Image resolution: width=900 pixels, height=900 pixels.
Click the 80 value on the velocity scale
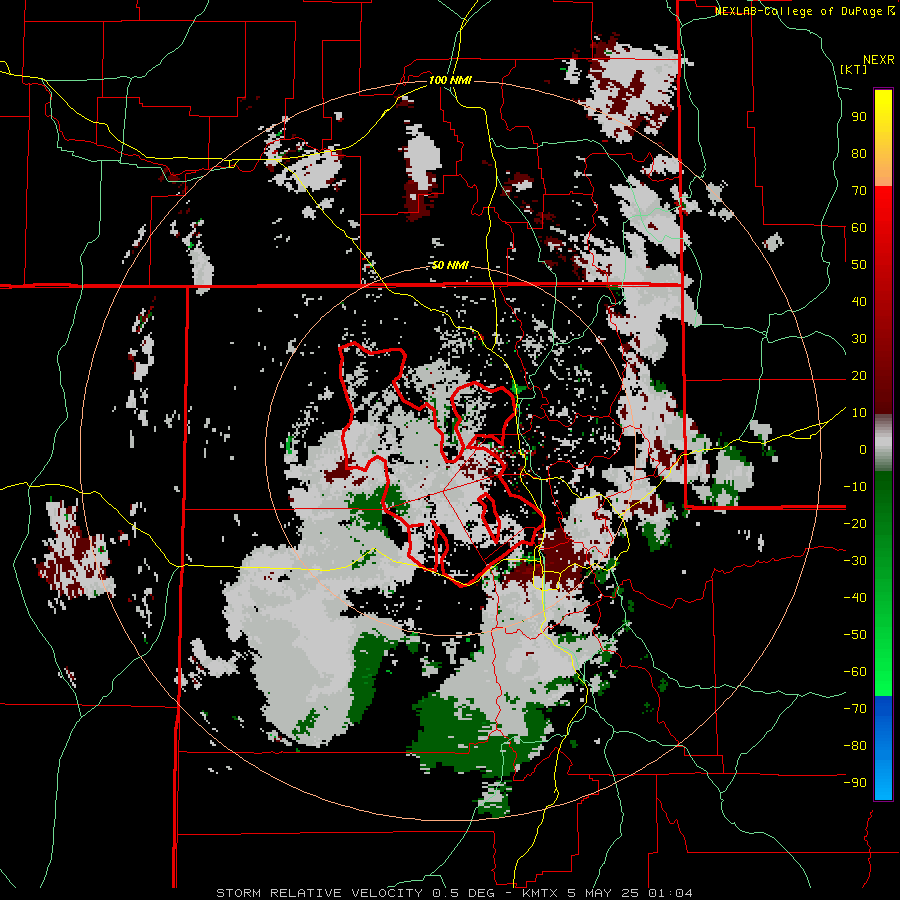tap(859, 153)
